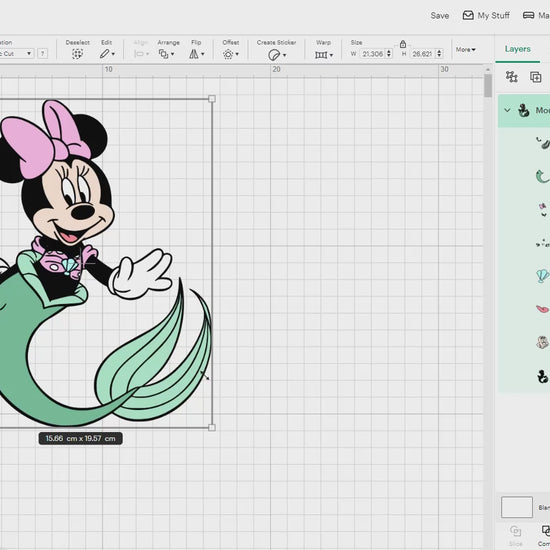Select the mermaid group thumbnail in Layers
This screenshot has width=550, height=550.
[x=524, y=110]
